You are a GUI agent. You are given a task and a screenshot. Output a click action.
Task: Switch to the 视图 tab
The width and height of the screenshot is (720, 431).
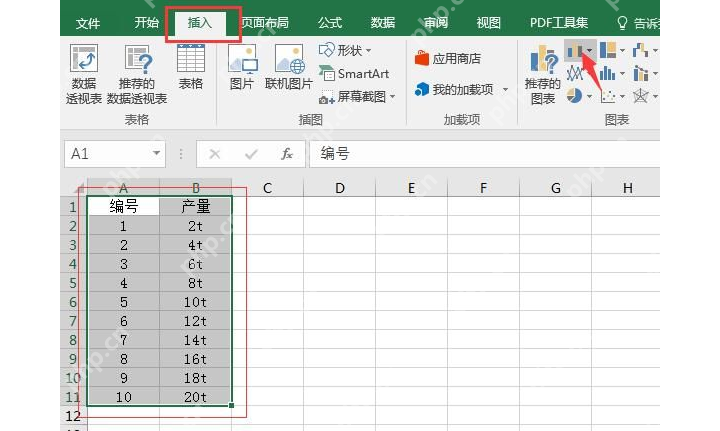tap(489, 22)
